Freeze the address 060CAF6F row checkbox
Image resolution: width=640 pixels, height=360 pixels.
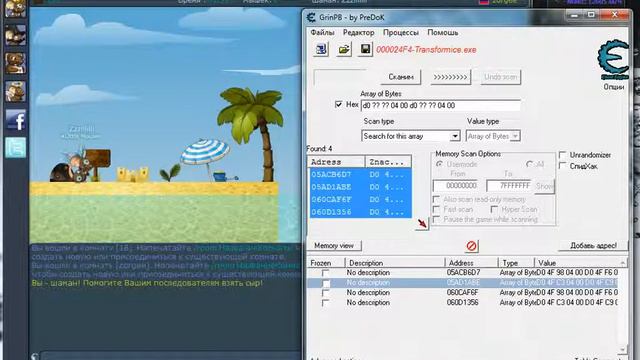coord(325,293)
